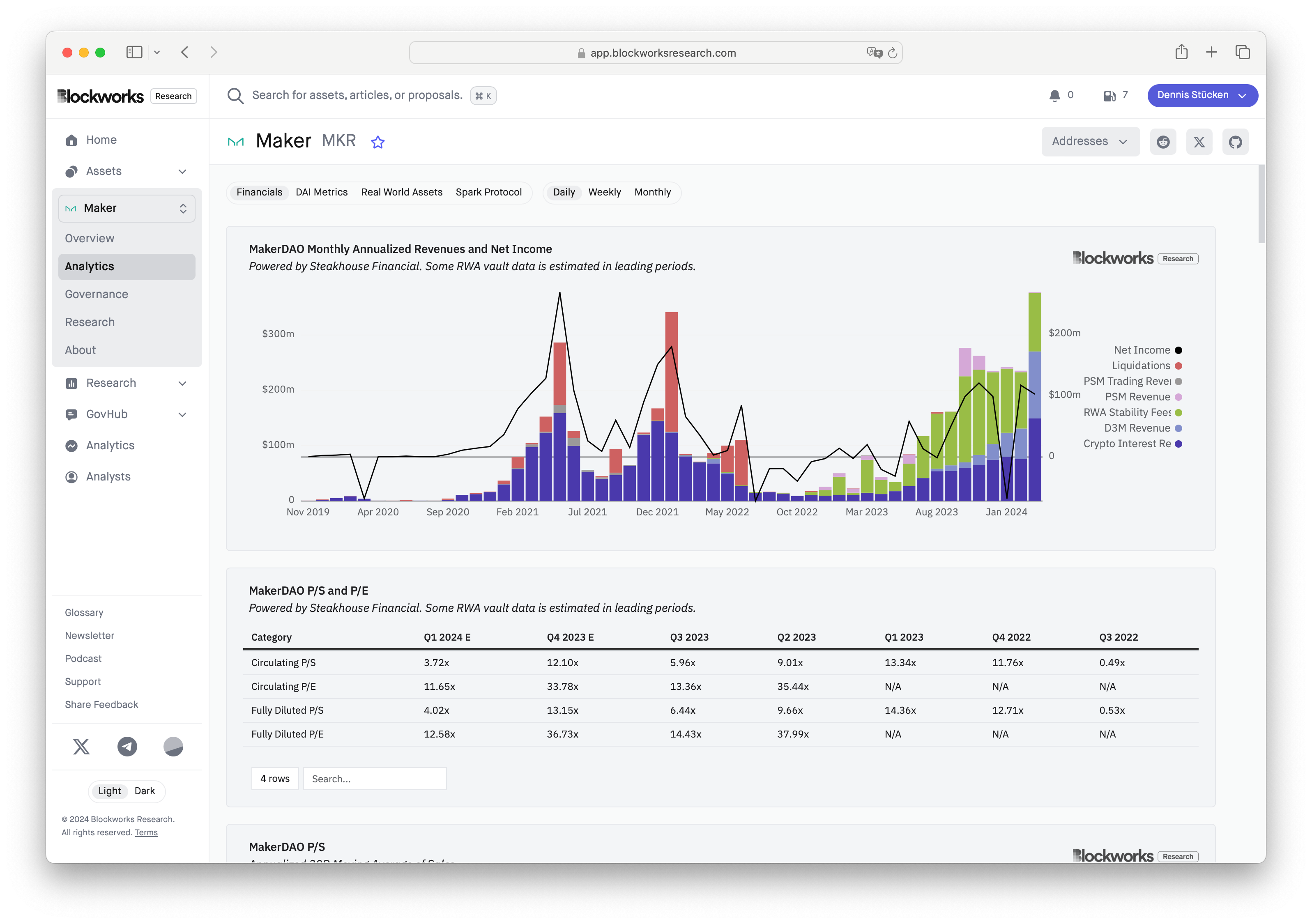1312x924 pixels.
Task: Click the Analysts person icon
Action: 71,477
